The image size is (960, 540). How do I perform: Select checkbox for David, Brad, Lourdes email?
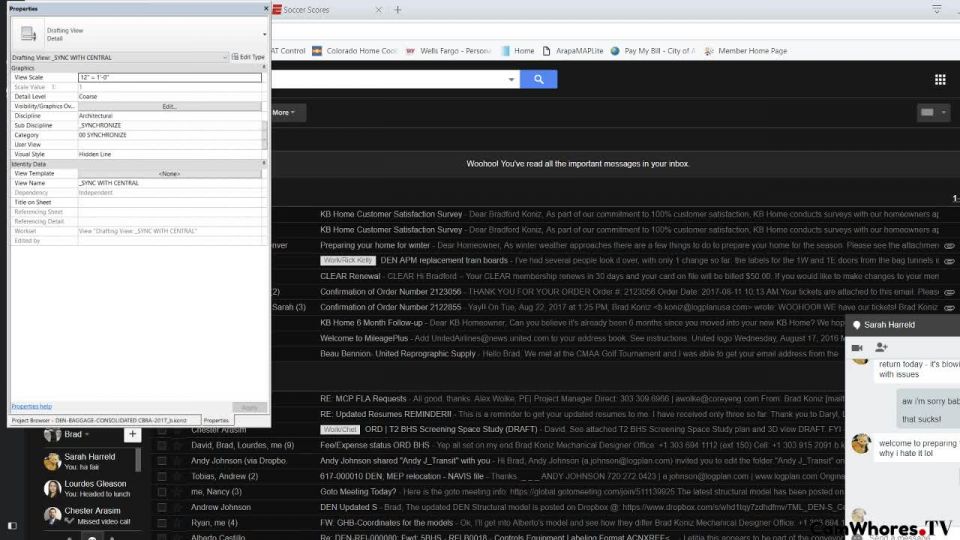pos(161,445)
